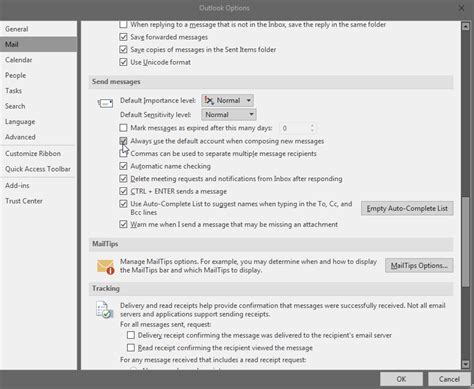Open the Language options category

coord(38,122)
